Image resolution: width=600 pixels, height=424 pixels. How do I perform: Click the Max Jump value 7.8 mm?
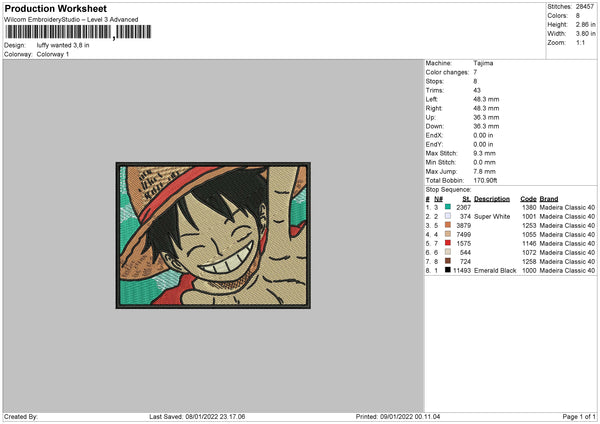click(x=484, y=171)
